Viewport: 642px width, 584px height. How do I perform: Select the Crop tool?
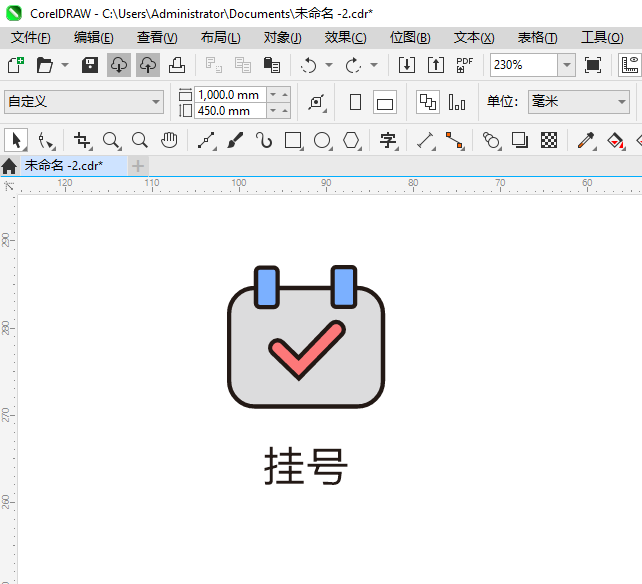click(x=82, y=140)
